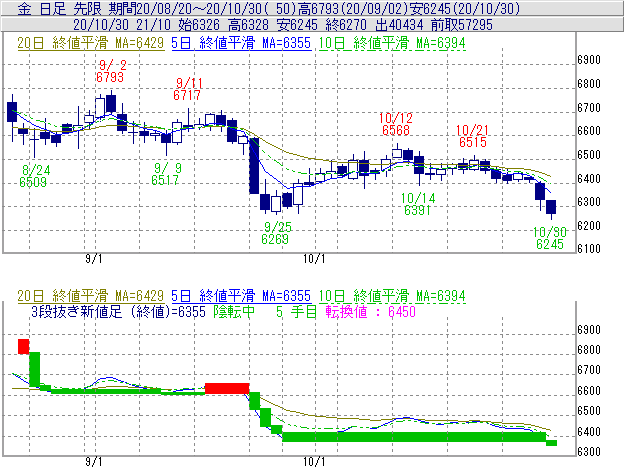Click the 6100 axis label of upper chart

point(589,249)
